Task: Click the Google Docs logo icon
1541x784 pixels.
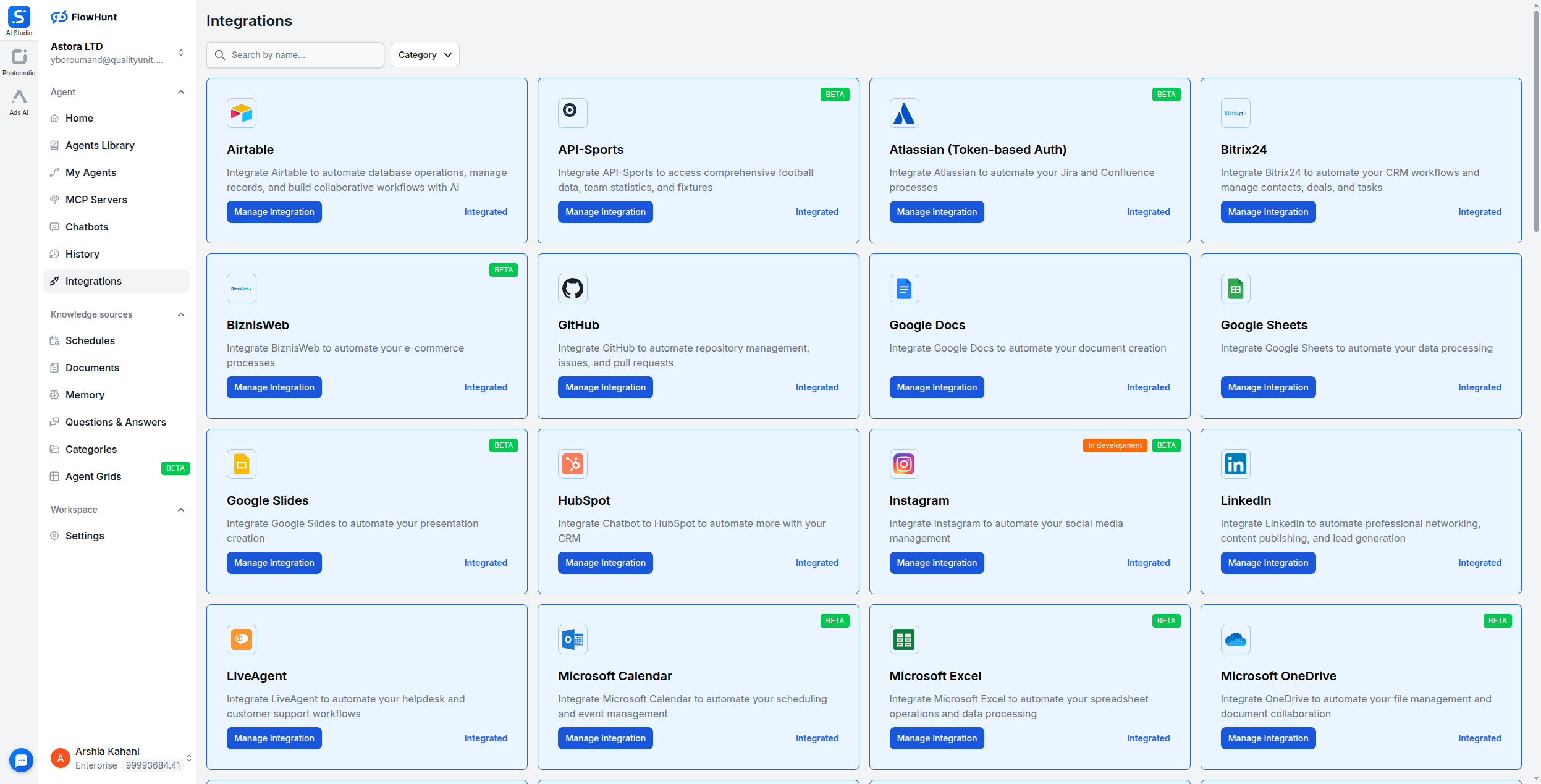Action: click(x=904, y=289)
